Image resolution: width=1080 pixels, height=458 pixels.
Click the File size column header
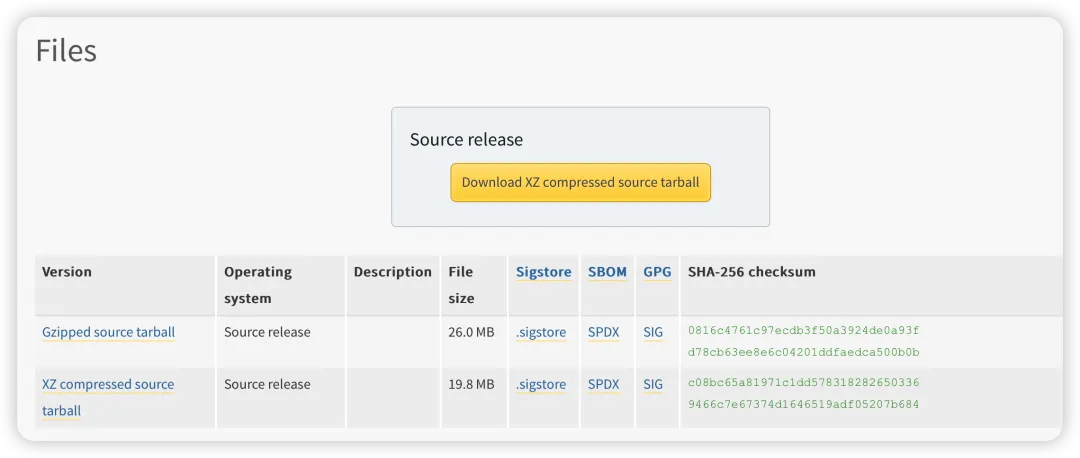pyautogui.click(x=461, y=285)
